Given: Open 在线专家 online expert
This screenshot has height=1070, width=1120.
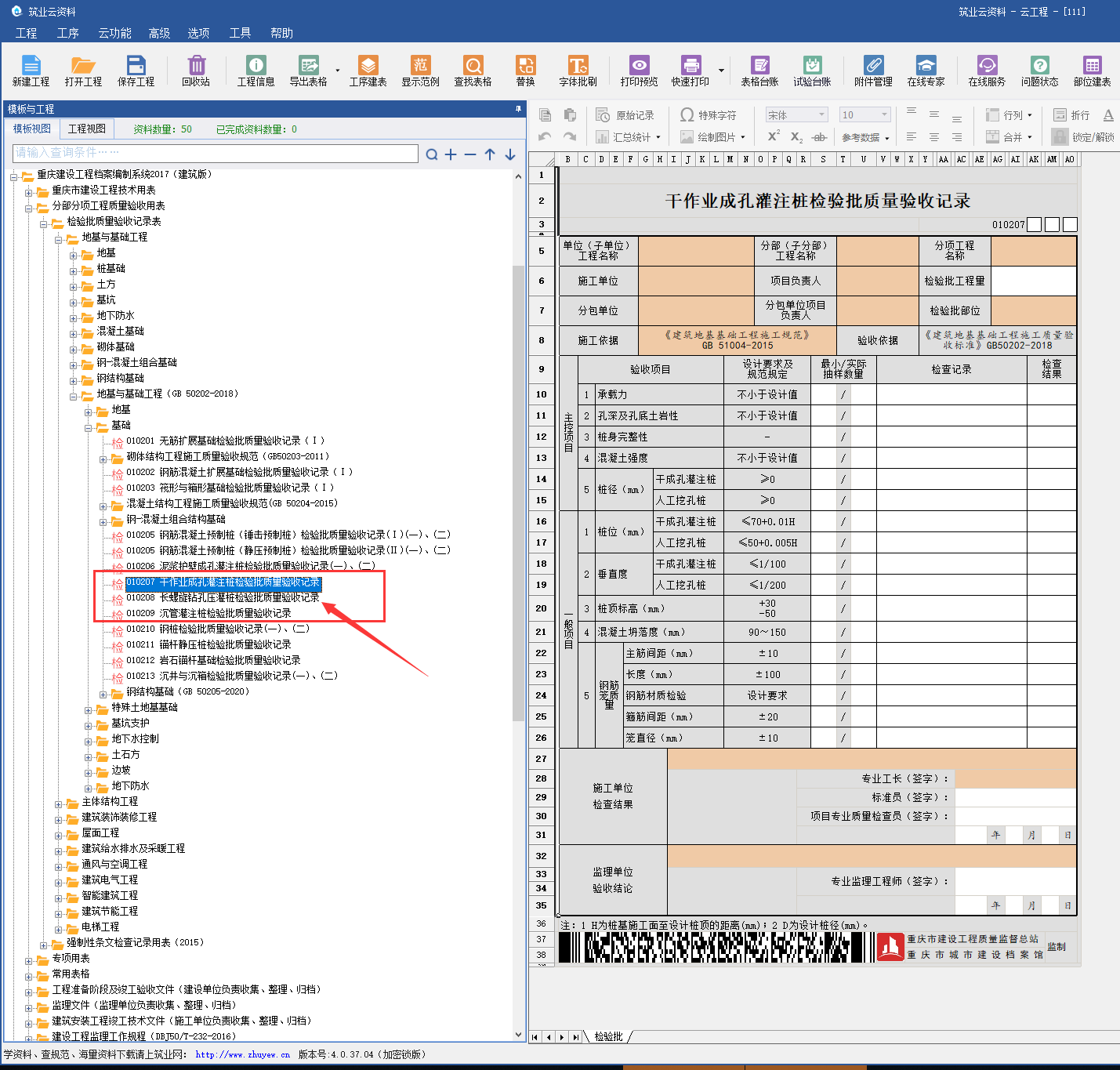Looking at the screenshot, I should coord(926,71).
